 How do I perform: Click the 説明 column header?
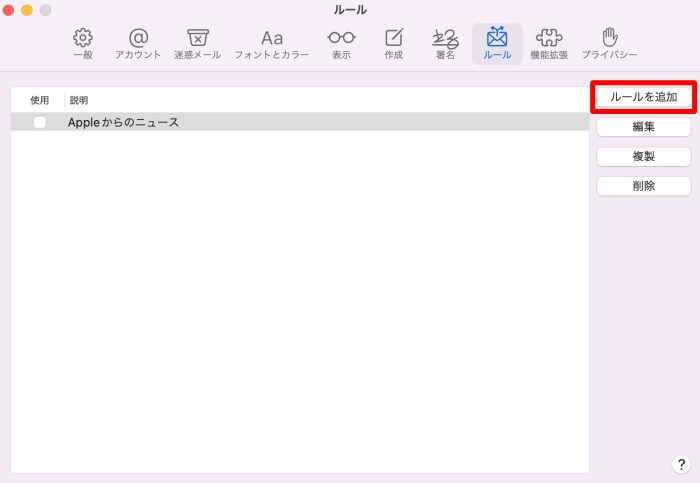pos(79,100)
